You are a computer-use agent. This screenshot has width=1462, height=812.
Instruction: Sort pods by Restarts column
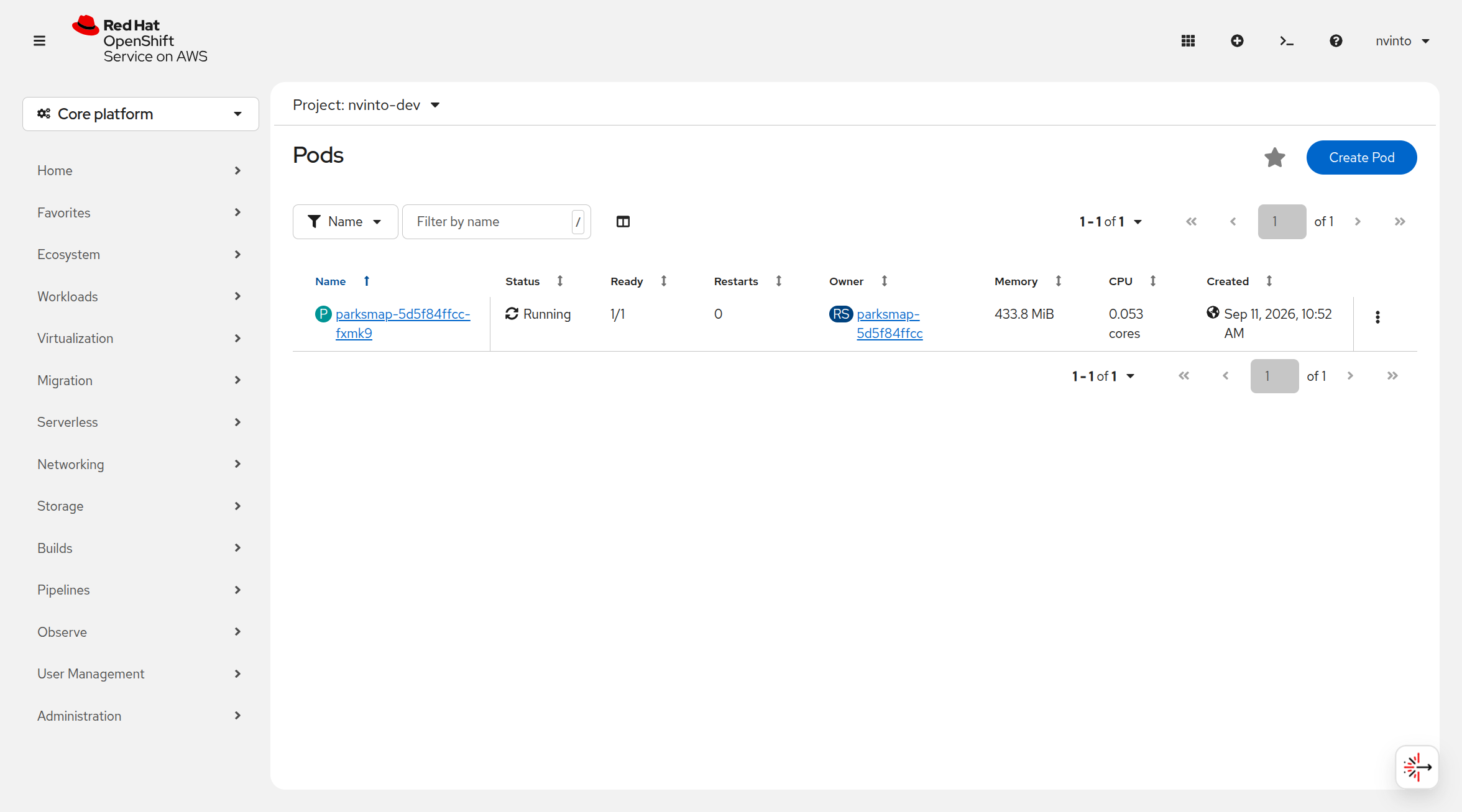click(779, 281)
